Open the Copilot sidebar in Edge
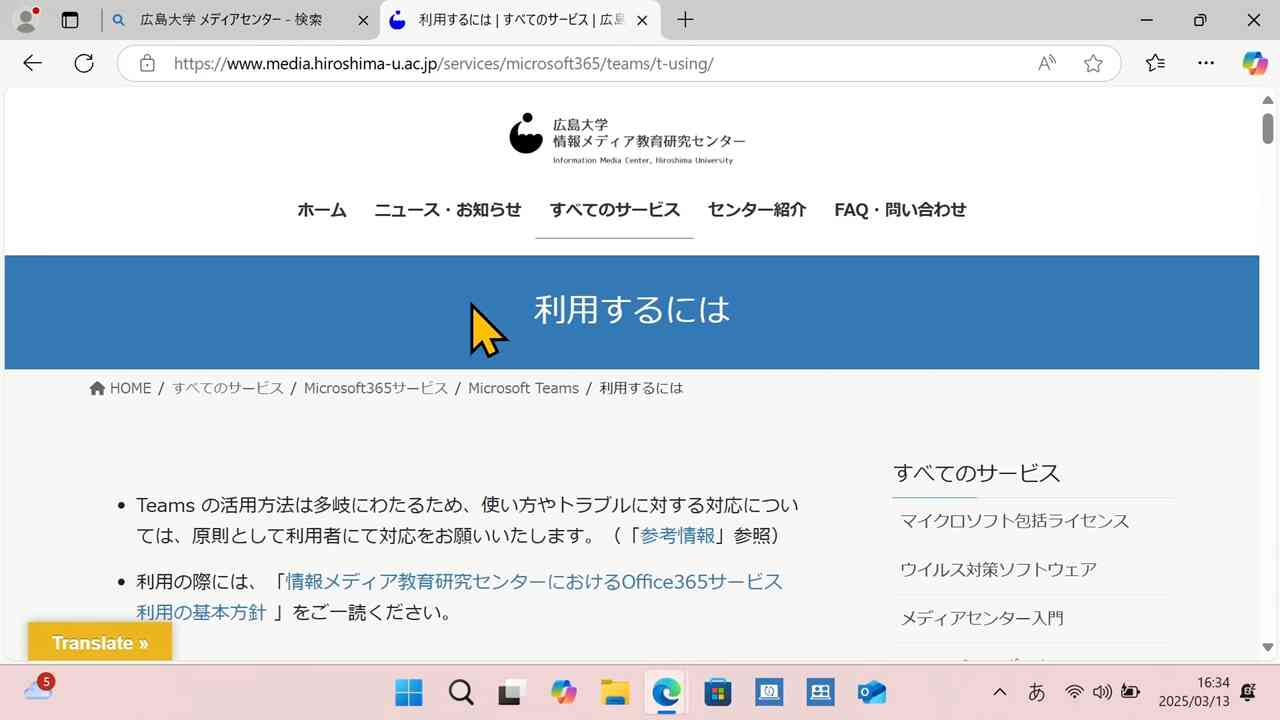Viewport: 1280px width, 720px height. click(x=1253, y=63)
